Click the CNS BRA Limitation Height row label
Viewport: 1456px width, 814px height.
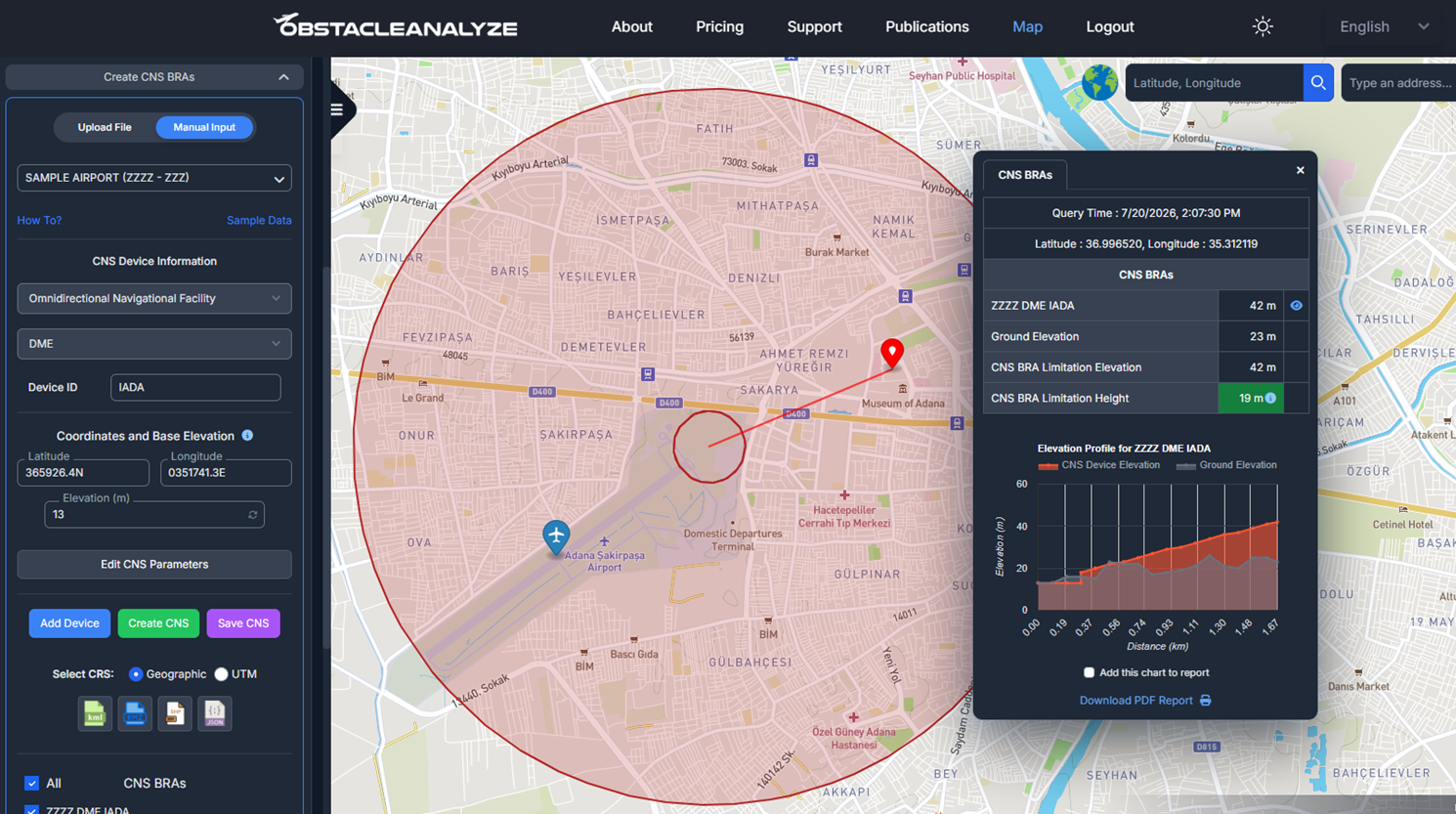pyautogui.click(x=1059, y=398)
